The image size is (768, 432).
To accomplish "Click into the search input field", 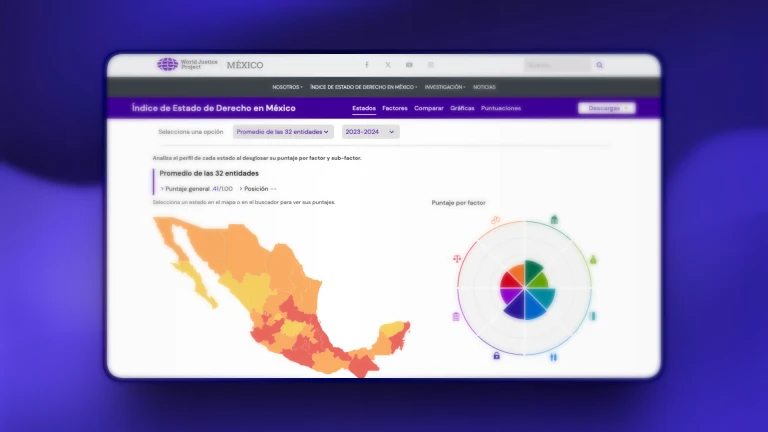I will [x=557, y=65].
